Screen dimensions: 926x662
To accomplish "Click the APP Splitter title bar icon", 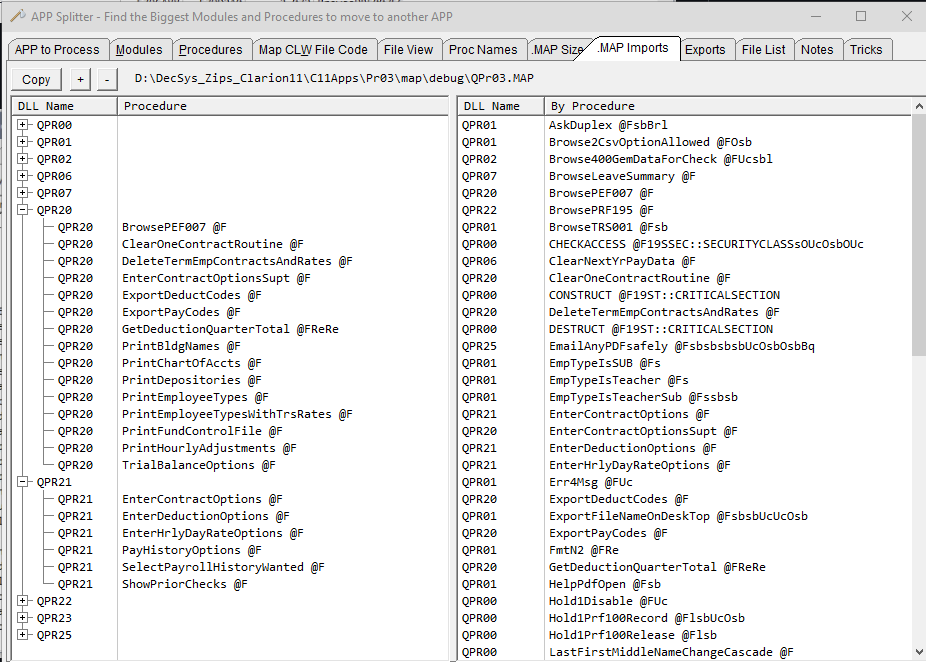I will [17, 16].
